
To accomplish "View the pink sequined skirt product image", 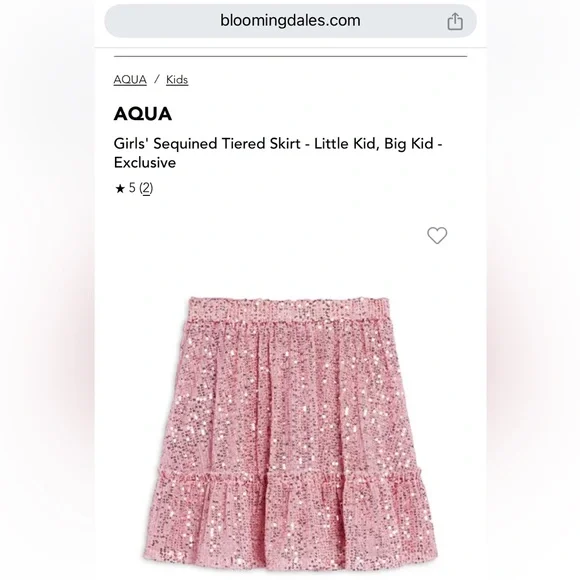I will [x=290, y=430].
